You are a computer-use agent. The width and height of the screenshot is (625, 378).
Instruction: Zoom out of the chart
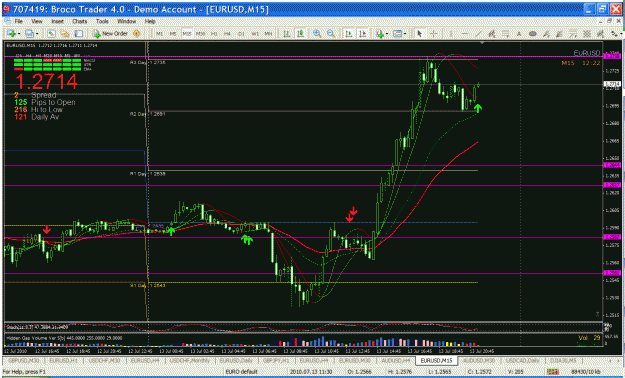click(x=331, y=34)
